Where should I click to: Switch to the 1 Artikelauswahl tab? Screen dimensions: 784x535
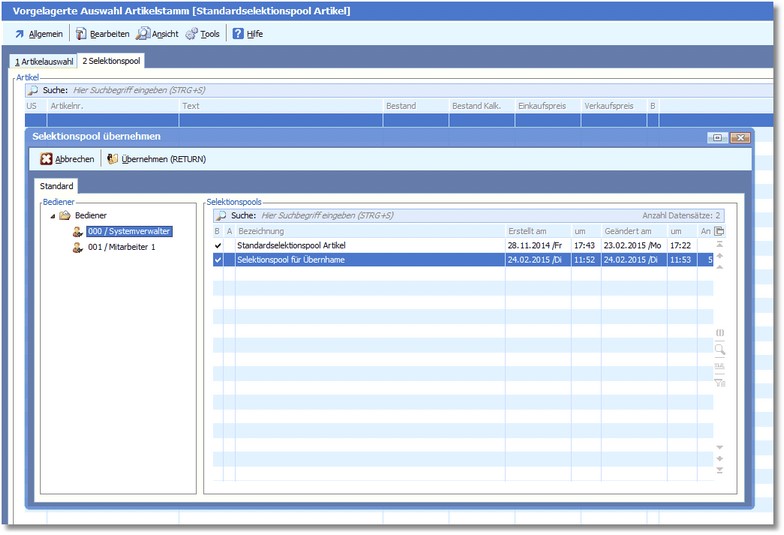pos(44,61)
